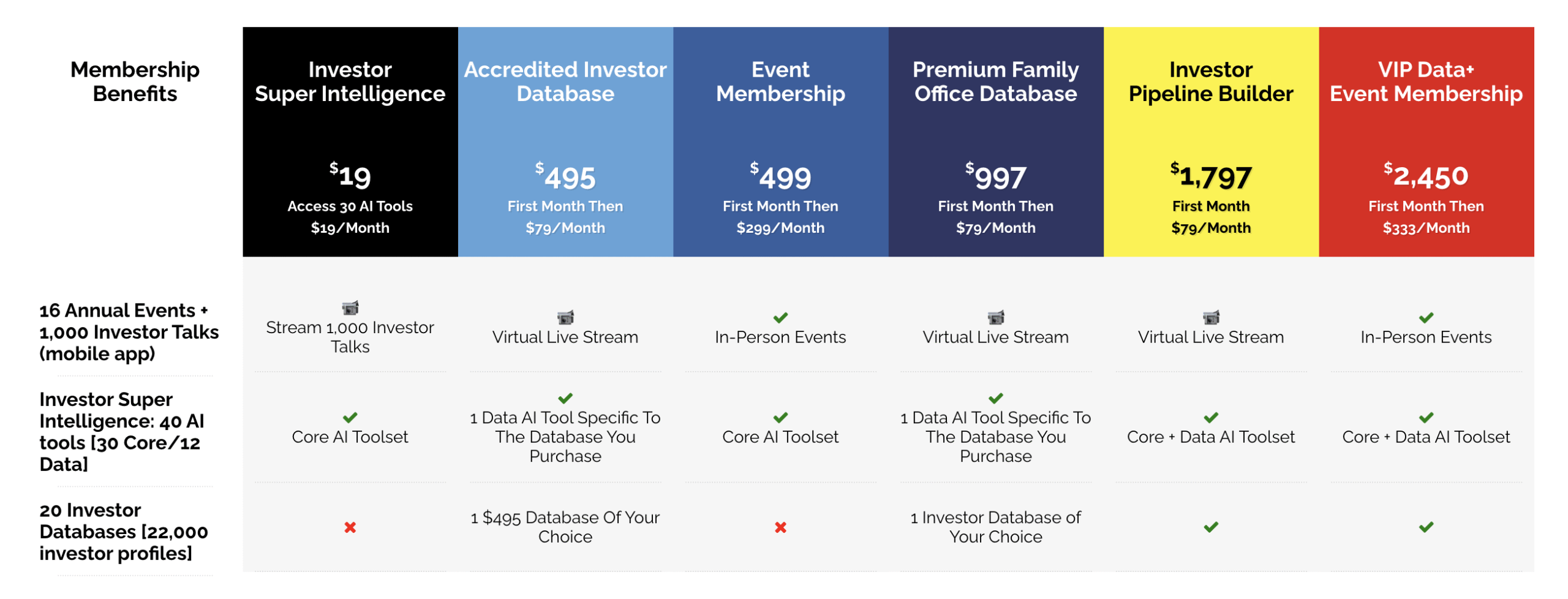Click camera icon in Accredited Investor Database column
The image size is (1568, 599).
point(565,317)
